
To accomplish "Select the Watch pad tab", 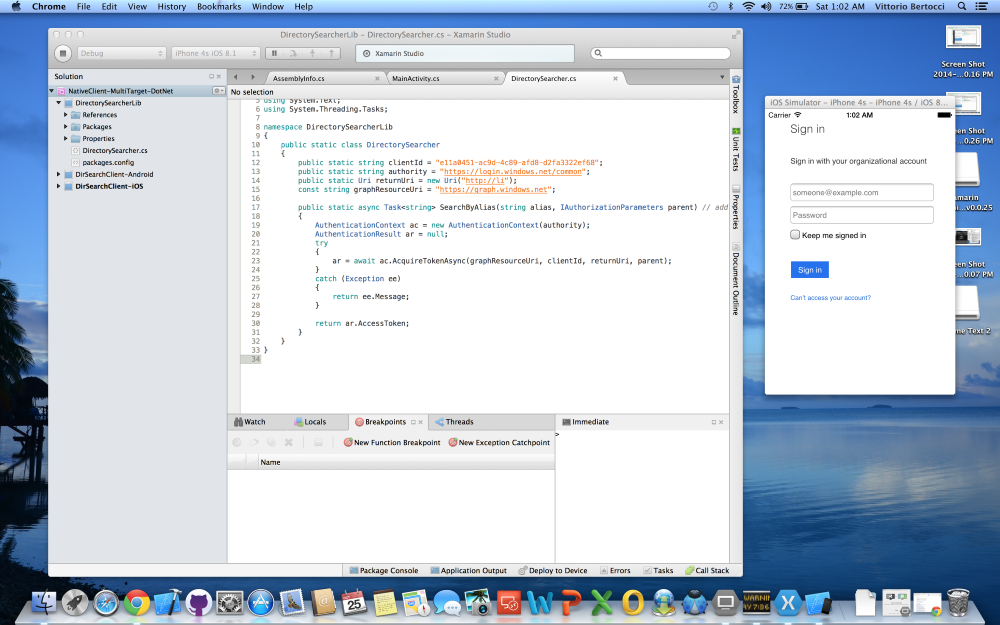I will coord(249,422).
